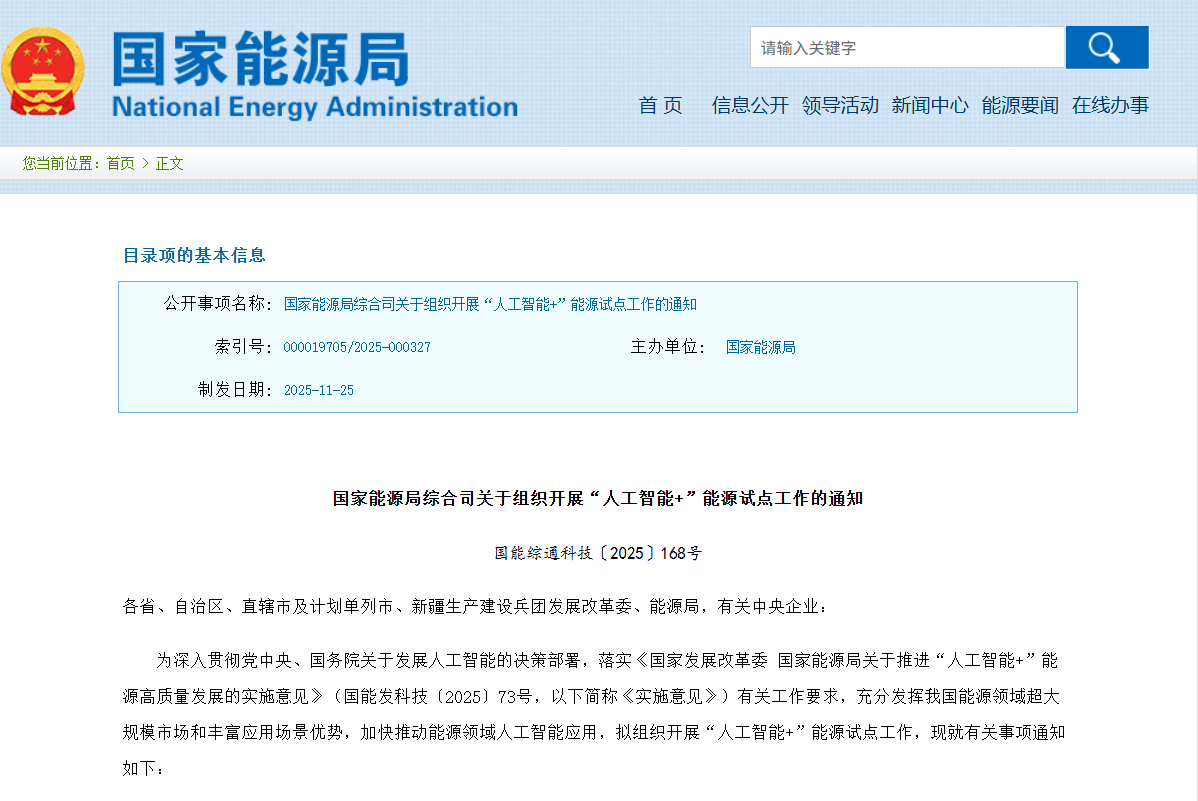Click the national emblem logo

42,72
